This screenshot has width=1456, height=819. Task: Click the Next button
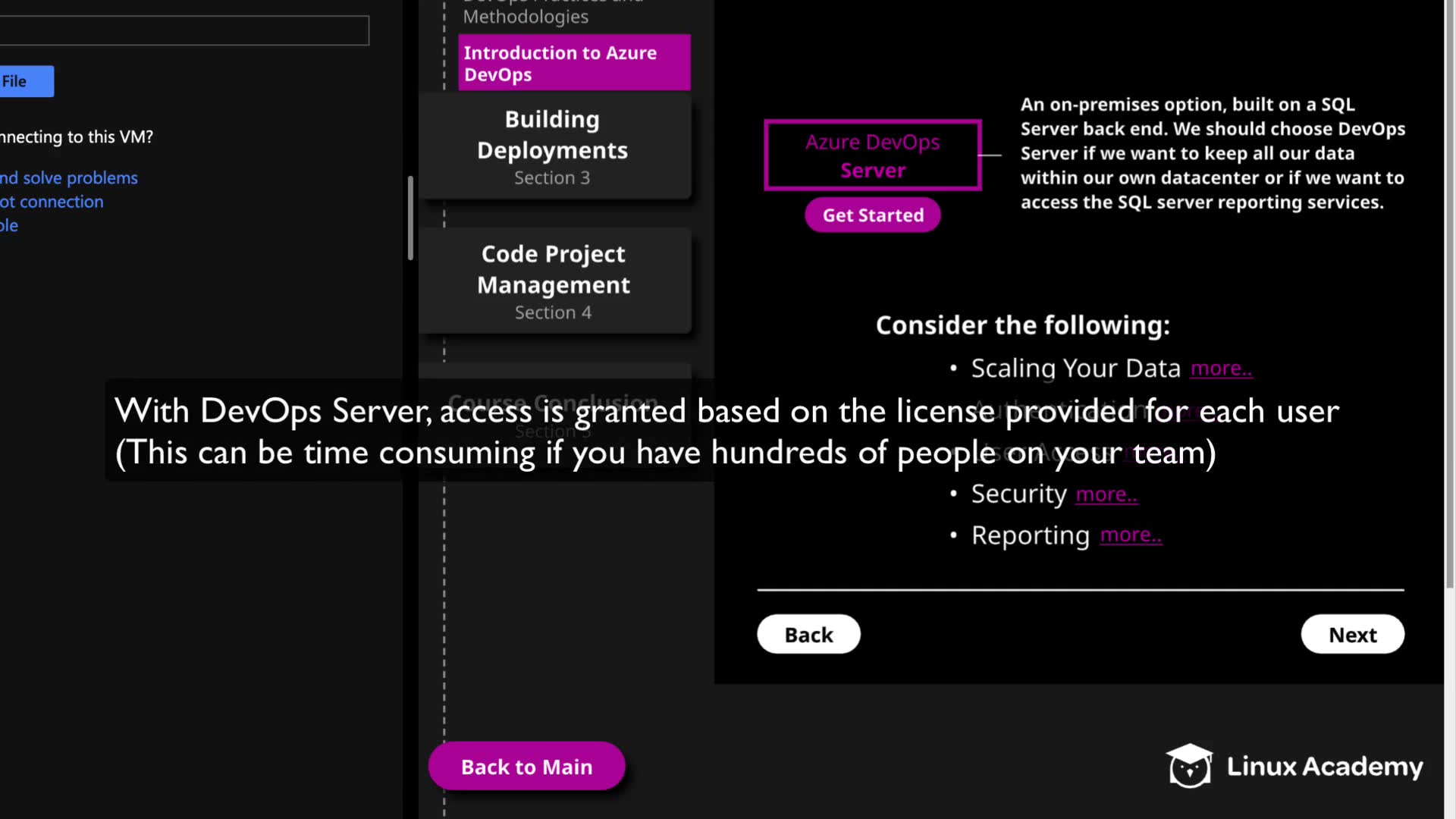tap(1352, 634)
